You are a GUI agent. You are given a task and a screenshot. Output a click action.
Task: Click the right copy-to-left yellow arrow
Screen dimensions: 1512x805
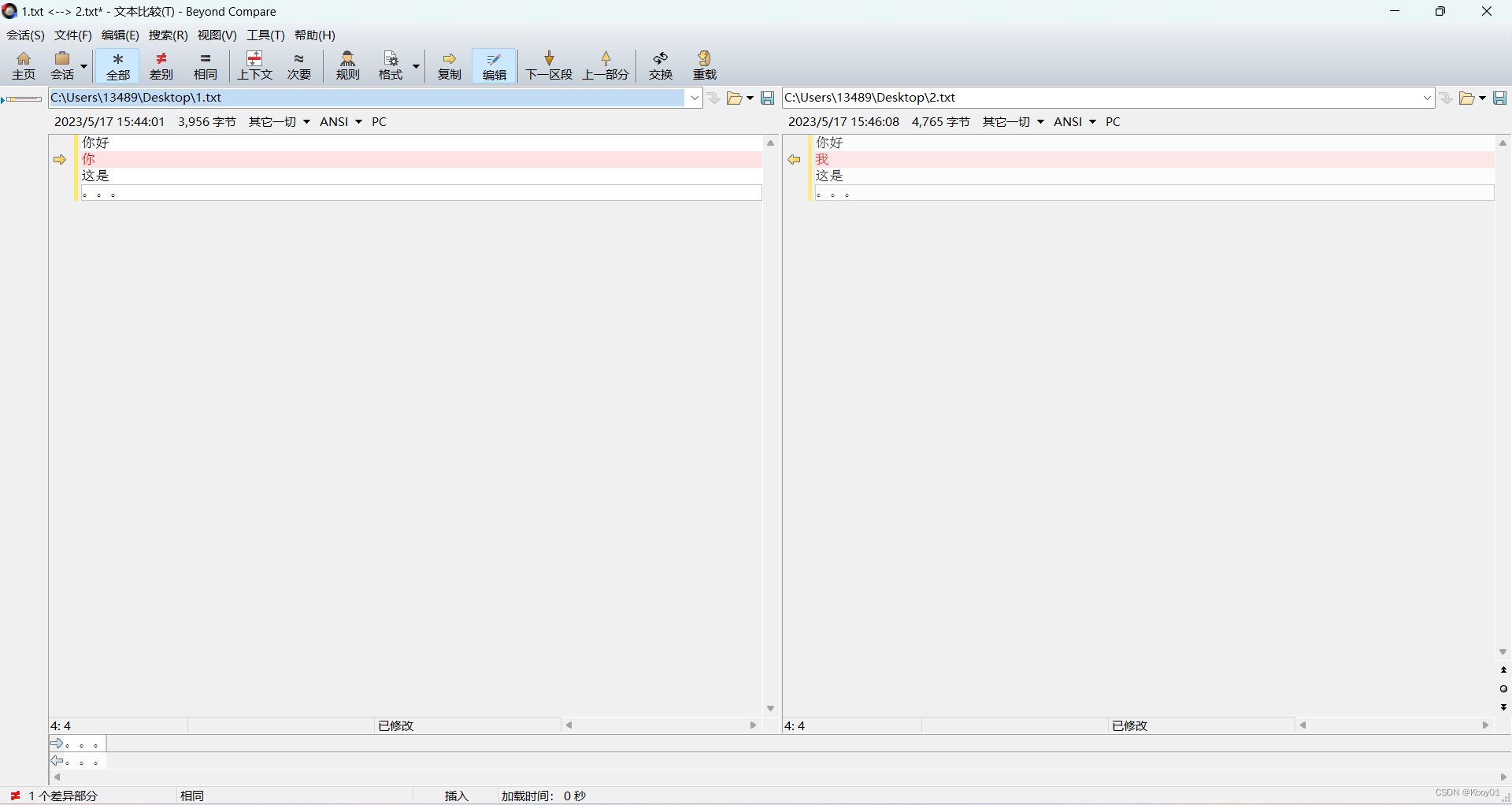pos(794,159)
